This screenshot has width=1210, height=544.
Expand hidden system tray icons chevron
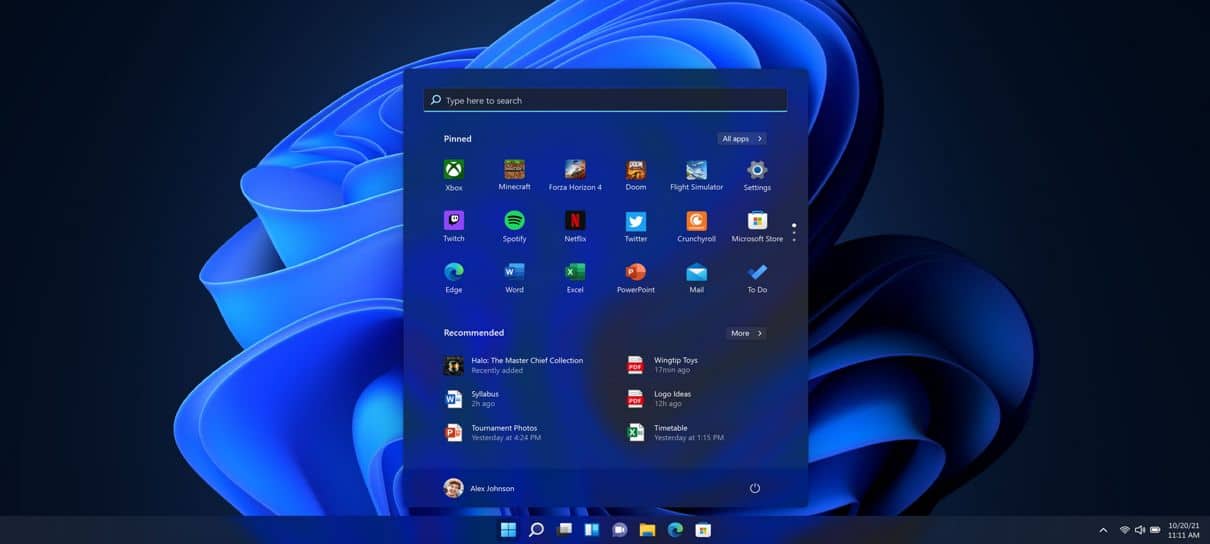[x=1103, y=530]
